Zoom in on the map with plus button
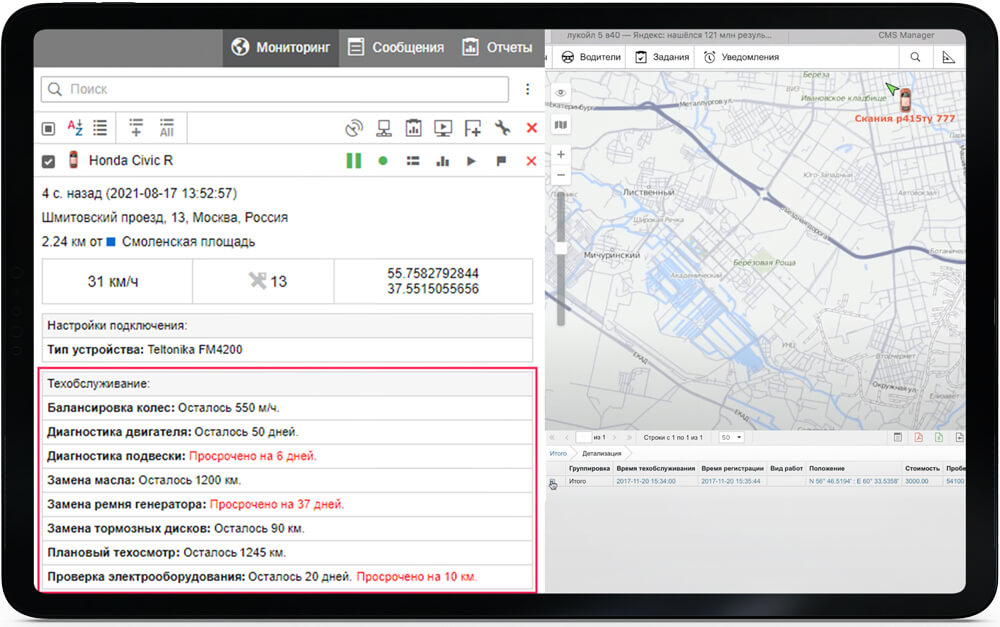This screenshot has width=1000, height=627. tap(561, 155)
